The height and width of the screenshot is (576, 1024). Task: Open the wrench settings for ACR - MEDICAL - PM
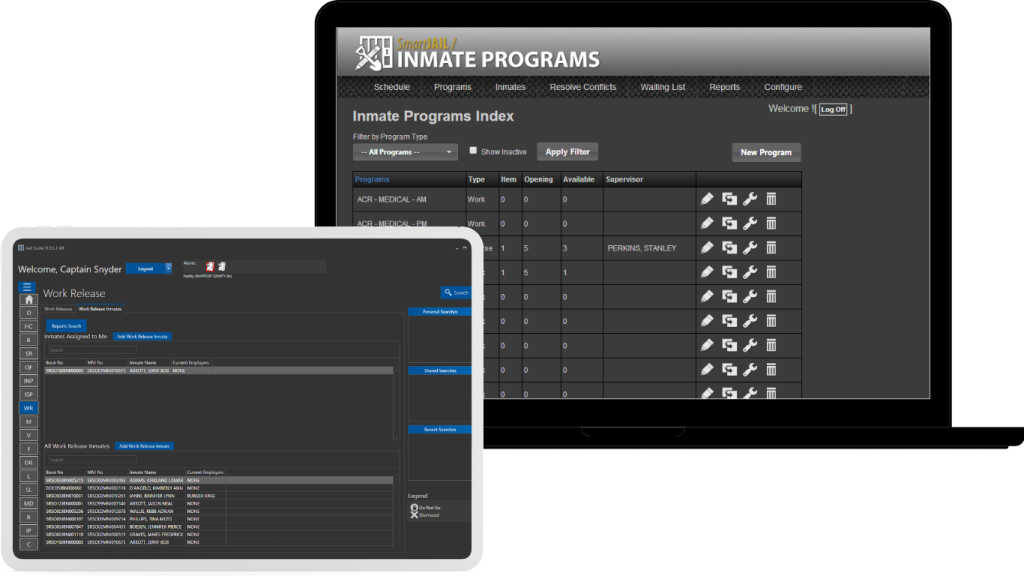click(750, 224)
